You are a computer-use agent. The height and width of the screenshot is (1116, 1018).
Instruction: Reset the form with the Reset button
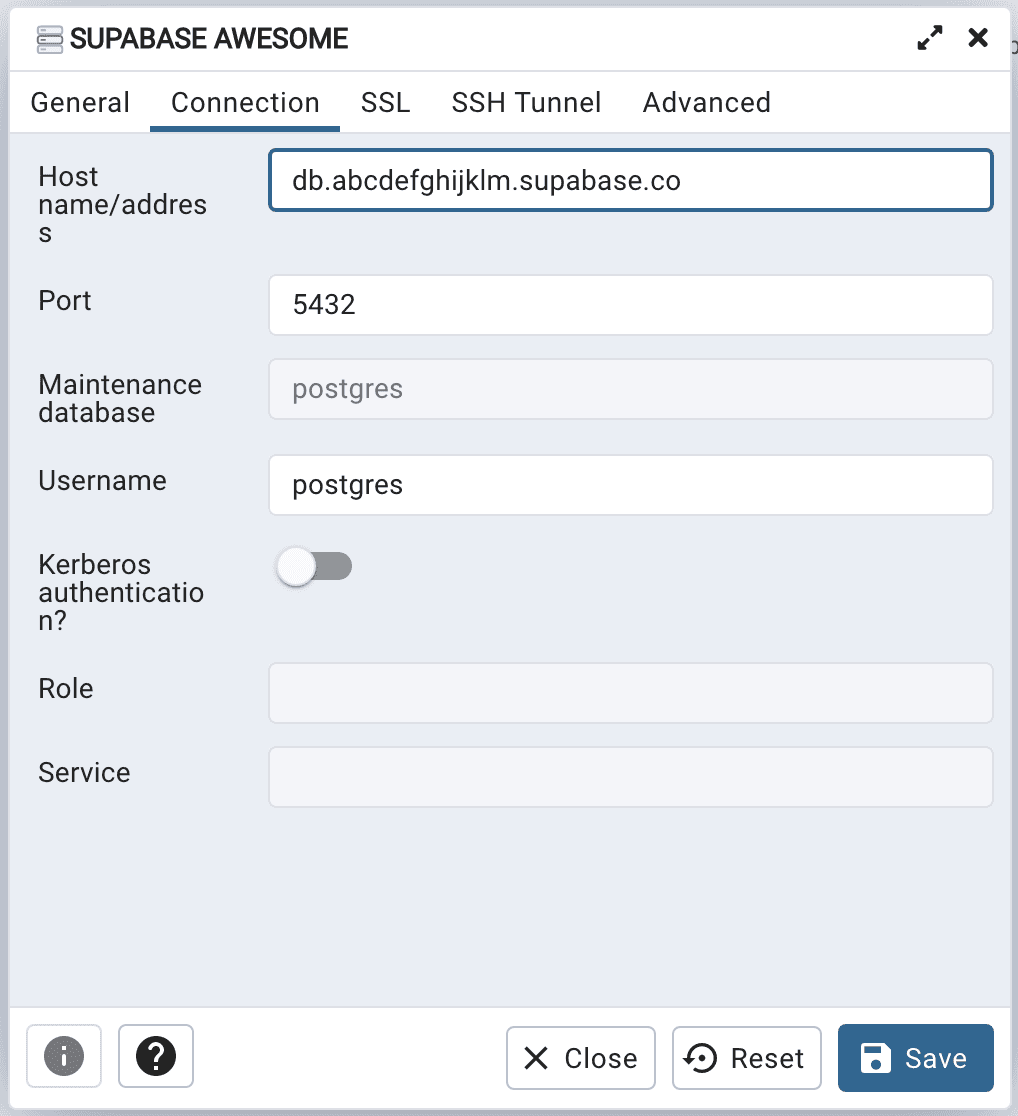pyautogui.click(x=747, y=1058)
